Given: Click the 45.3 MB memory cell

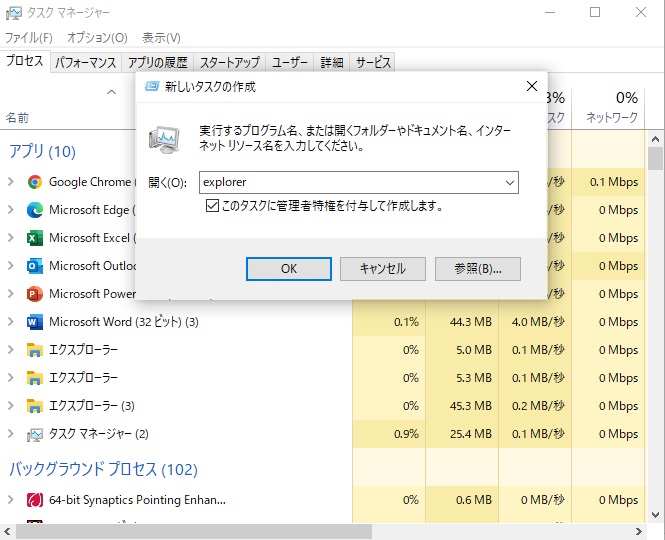Looking at the screenshot, I should 462,406.
